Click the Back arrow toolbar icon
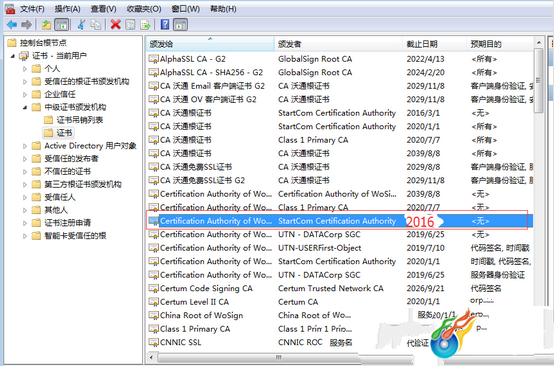The image size is (554, 366). [x=12, y=25]
